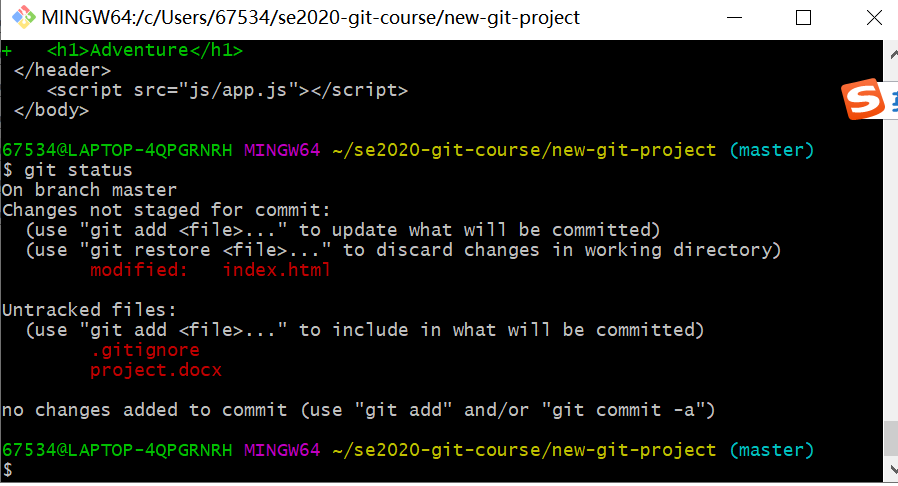Click the 'Untracked files:' heading line

[89, 310]
